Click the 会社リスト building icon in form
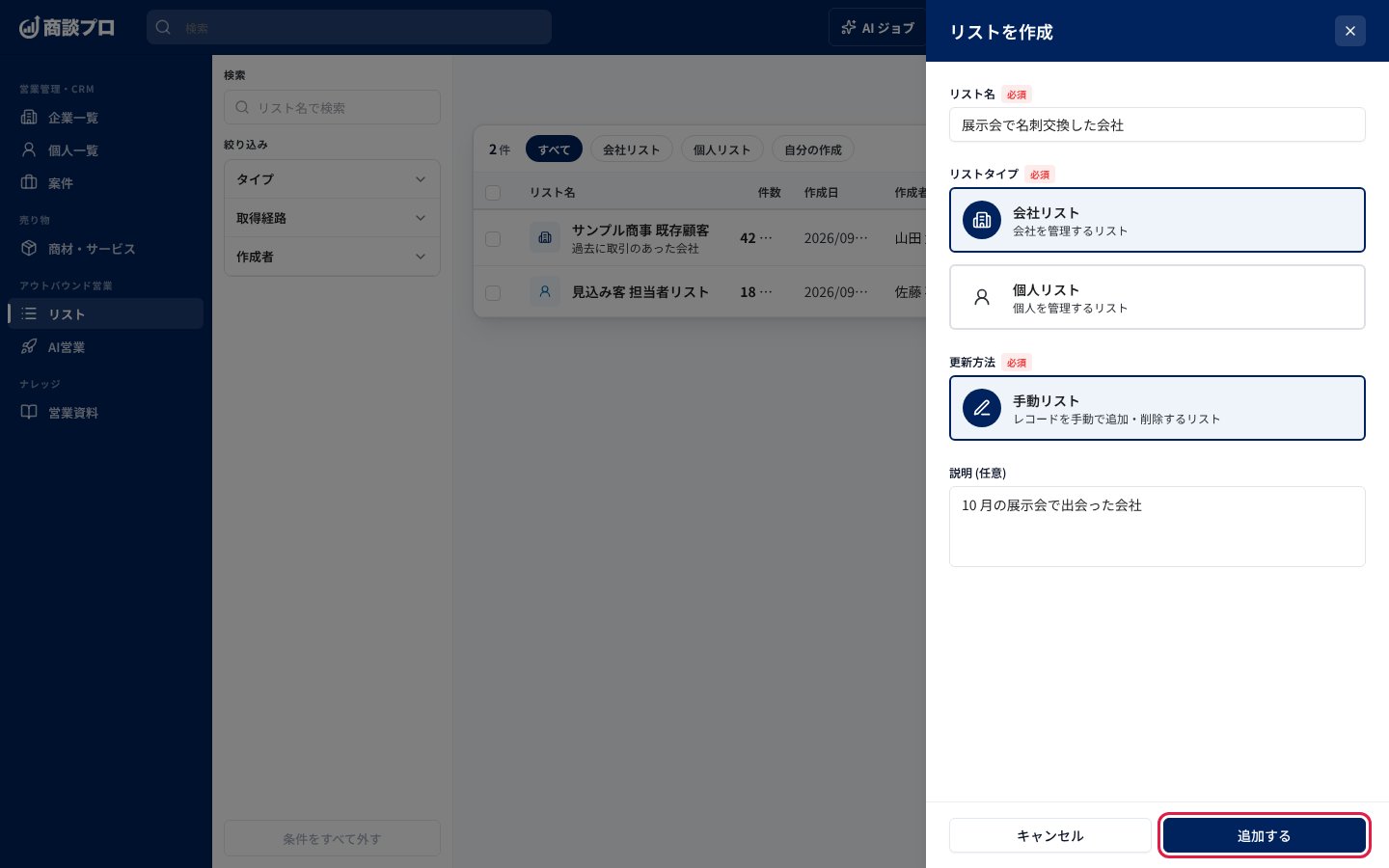 (982, 220)
